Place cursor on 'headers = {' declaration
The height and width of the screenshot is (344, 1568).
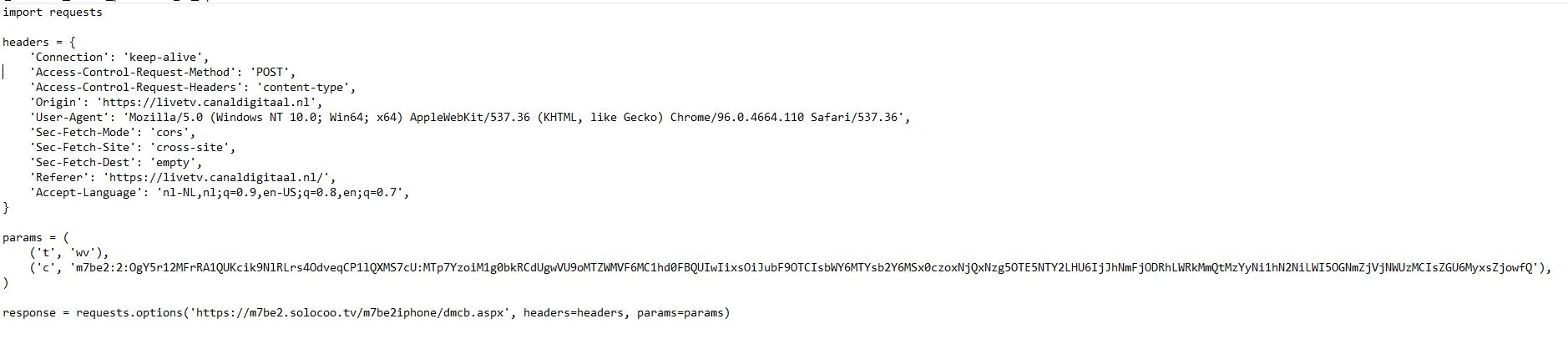click(38, 43)
